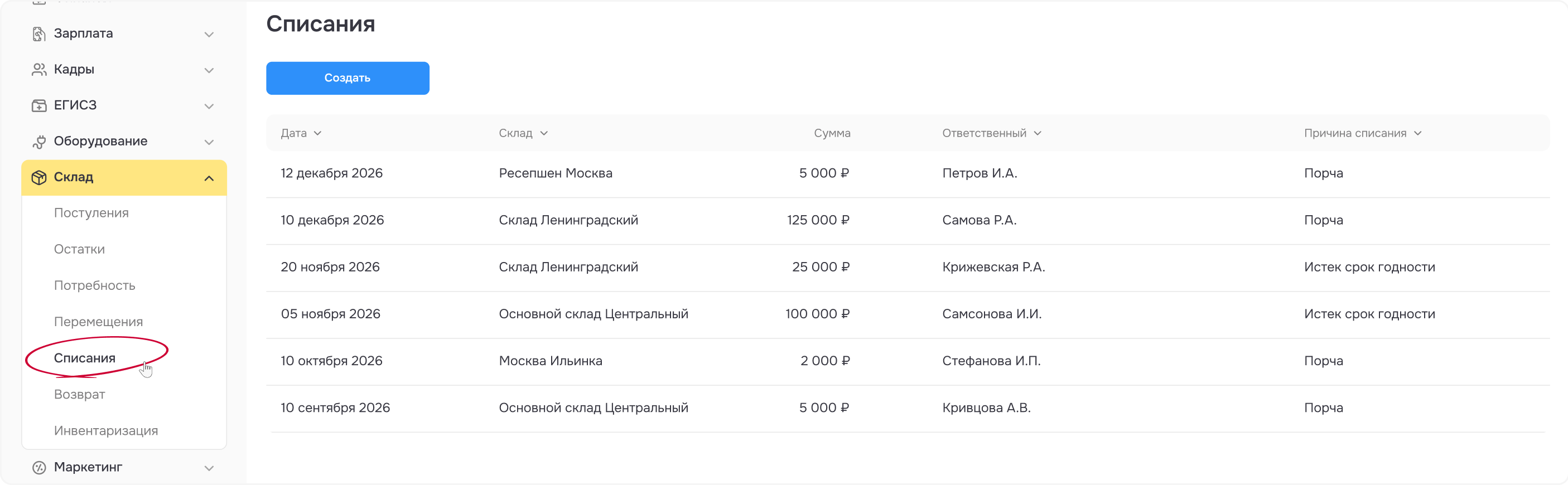Go to the Остатки submenu item

pyautogui.click(x=79, y=250)
